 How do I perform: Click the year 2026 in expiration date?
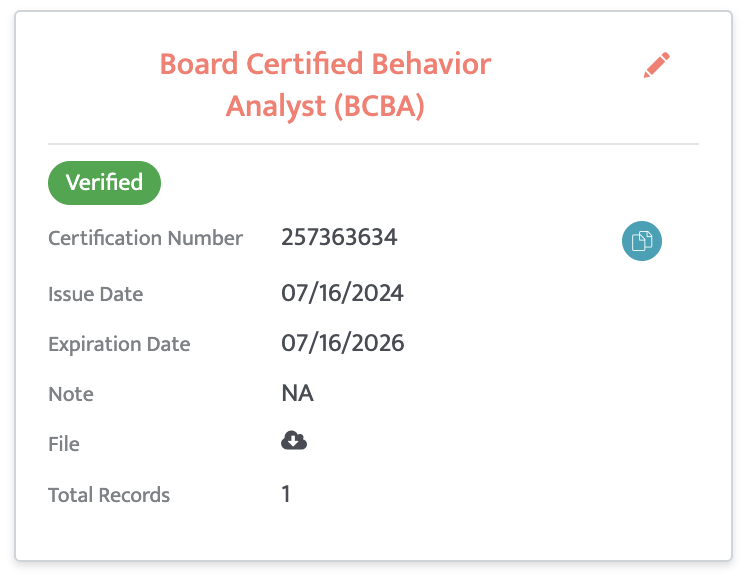point(378,343)
